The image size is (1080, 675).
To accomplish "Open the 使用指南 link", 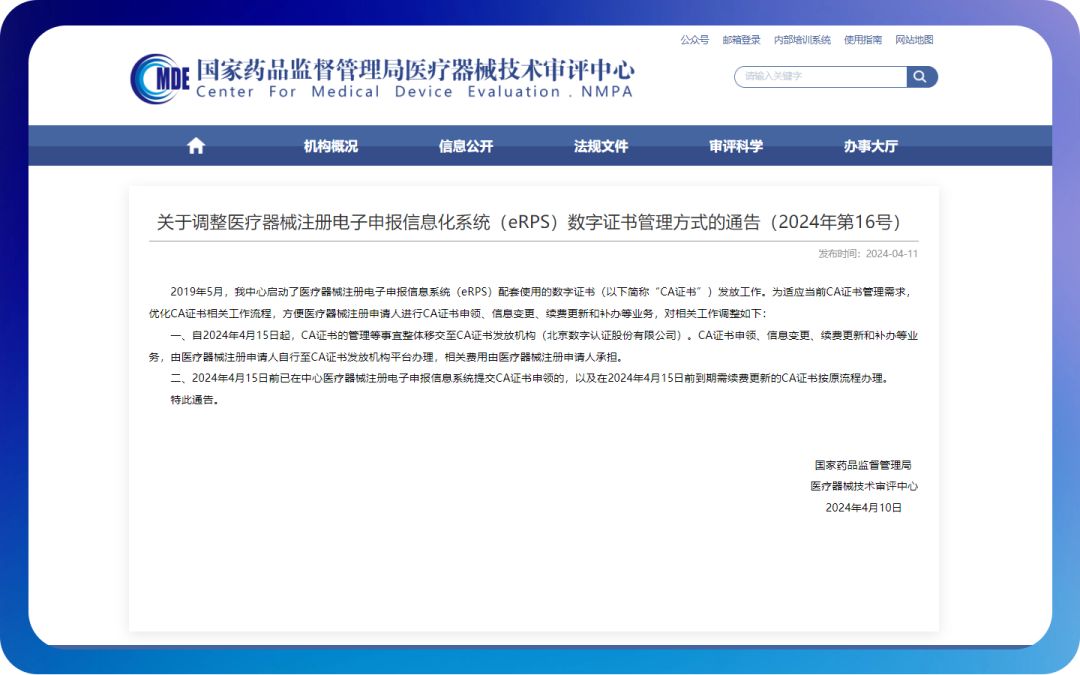I will coord(862,40).
